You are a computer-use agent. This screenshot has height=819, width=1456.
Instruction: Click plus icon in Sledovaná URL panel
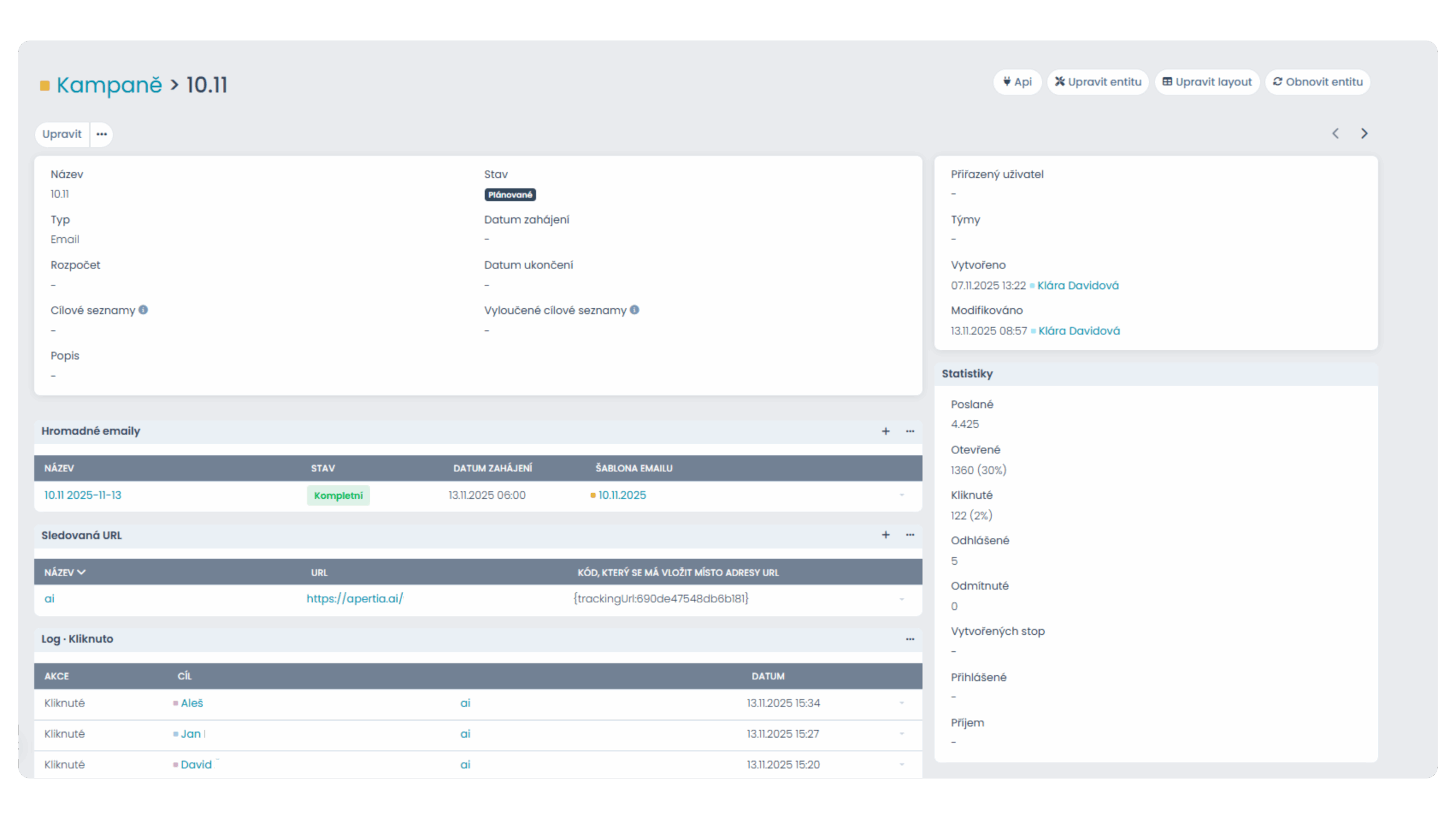(886, 535)
